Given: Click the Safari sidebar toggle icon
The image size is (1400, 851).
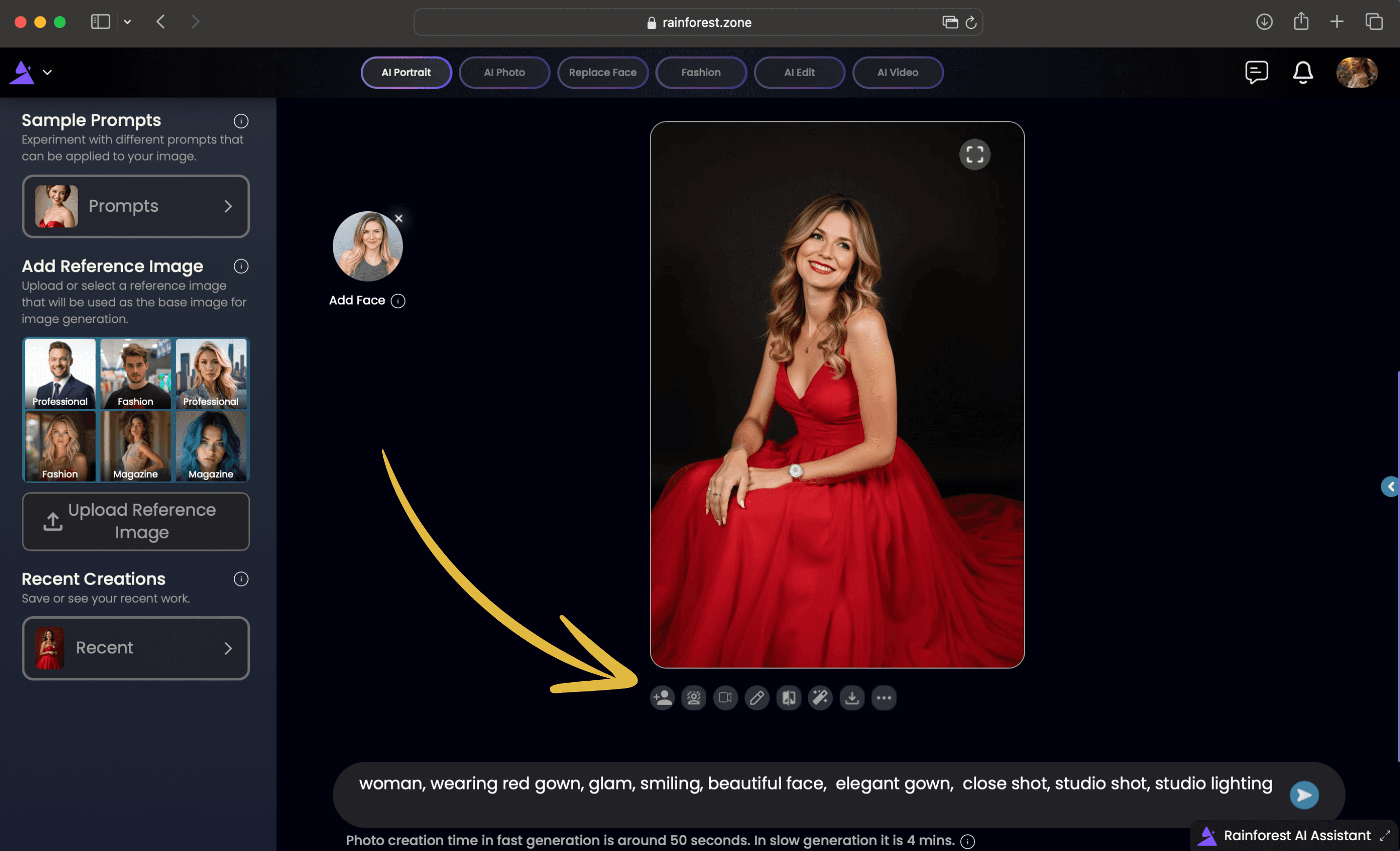Looking at the screenshot, I should [101, 21].
